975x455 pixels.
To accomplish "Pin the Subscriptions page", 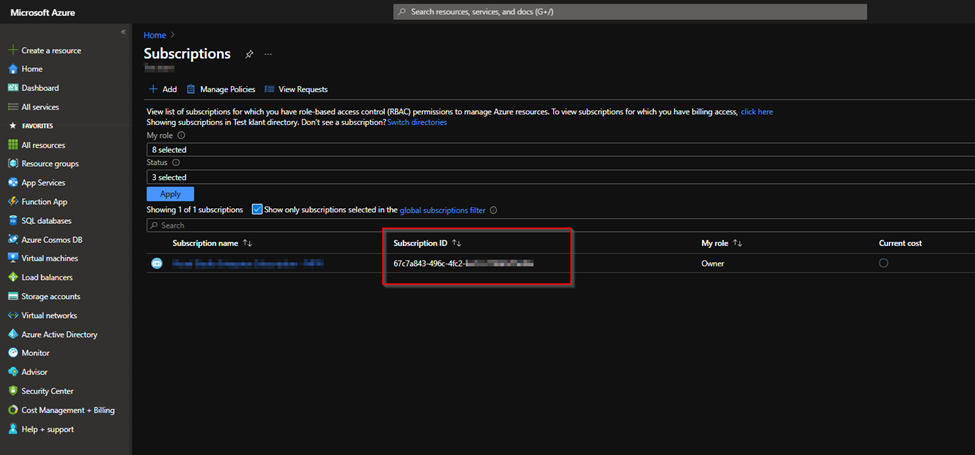I will pyautogui.click(x=249, y=54).
